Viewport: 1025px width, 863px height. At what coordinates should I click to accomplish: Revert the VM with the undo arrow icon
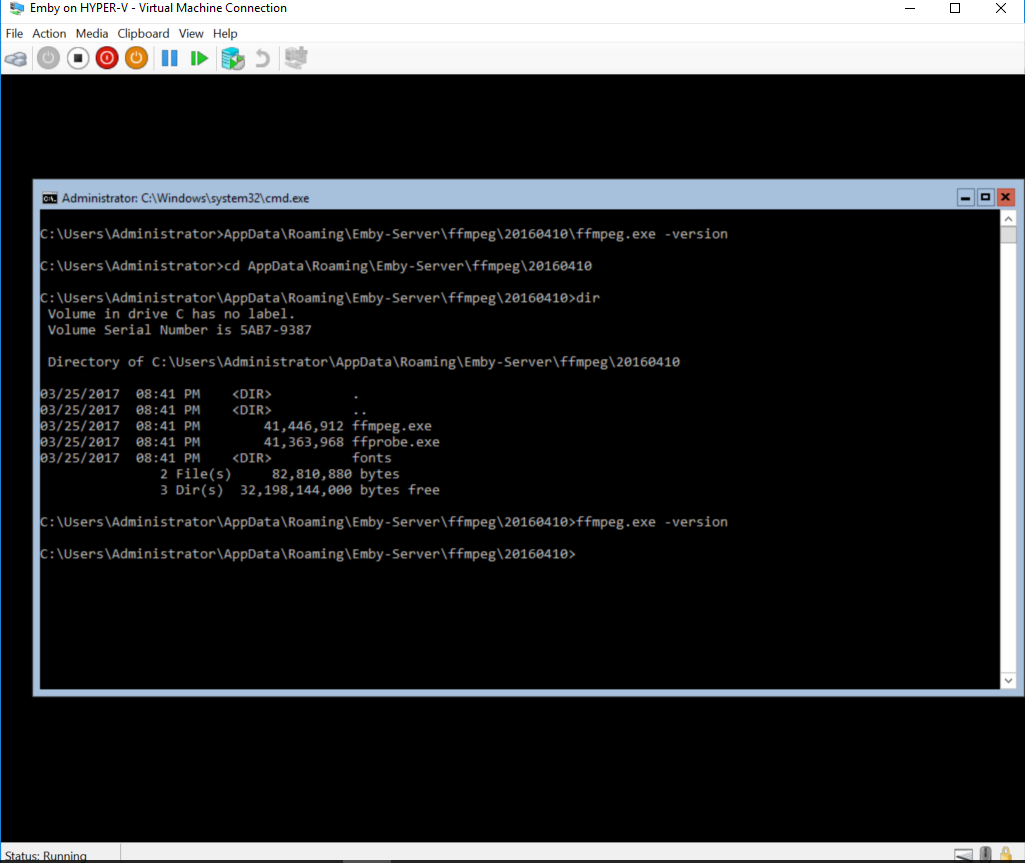point(262,58)
